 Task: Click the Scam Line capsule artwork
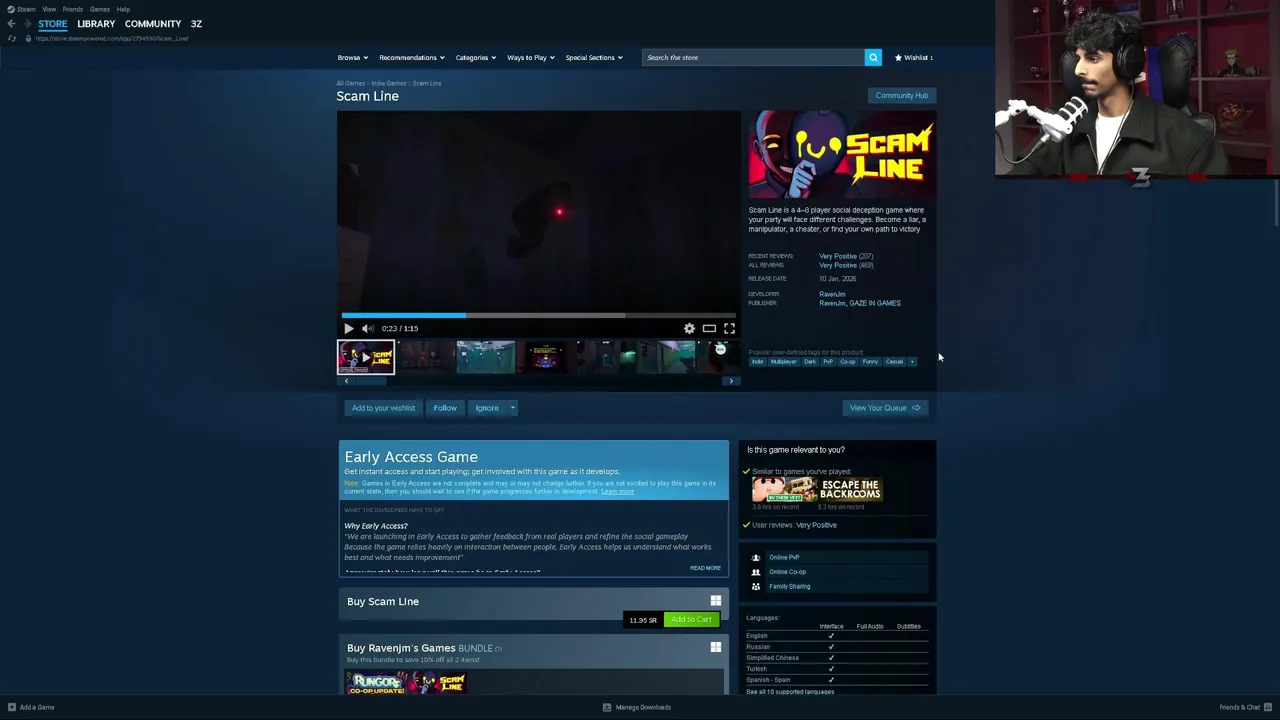(x=842, y=156)
